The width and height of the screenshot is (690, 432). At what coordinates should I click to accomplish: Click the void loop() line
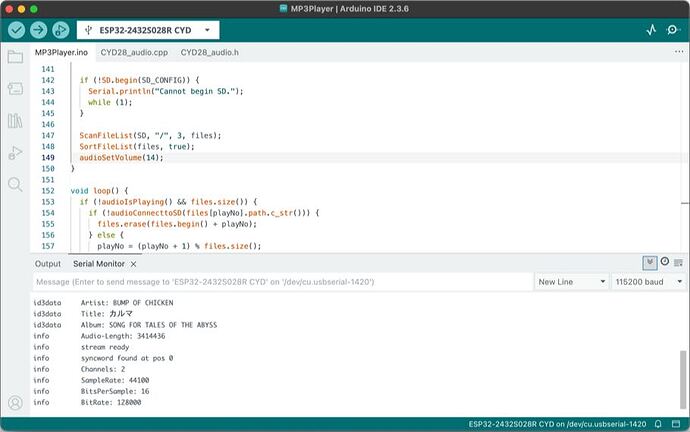(99, 191)
